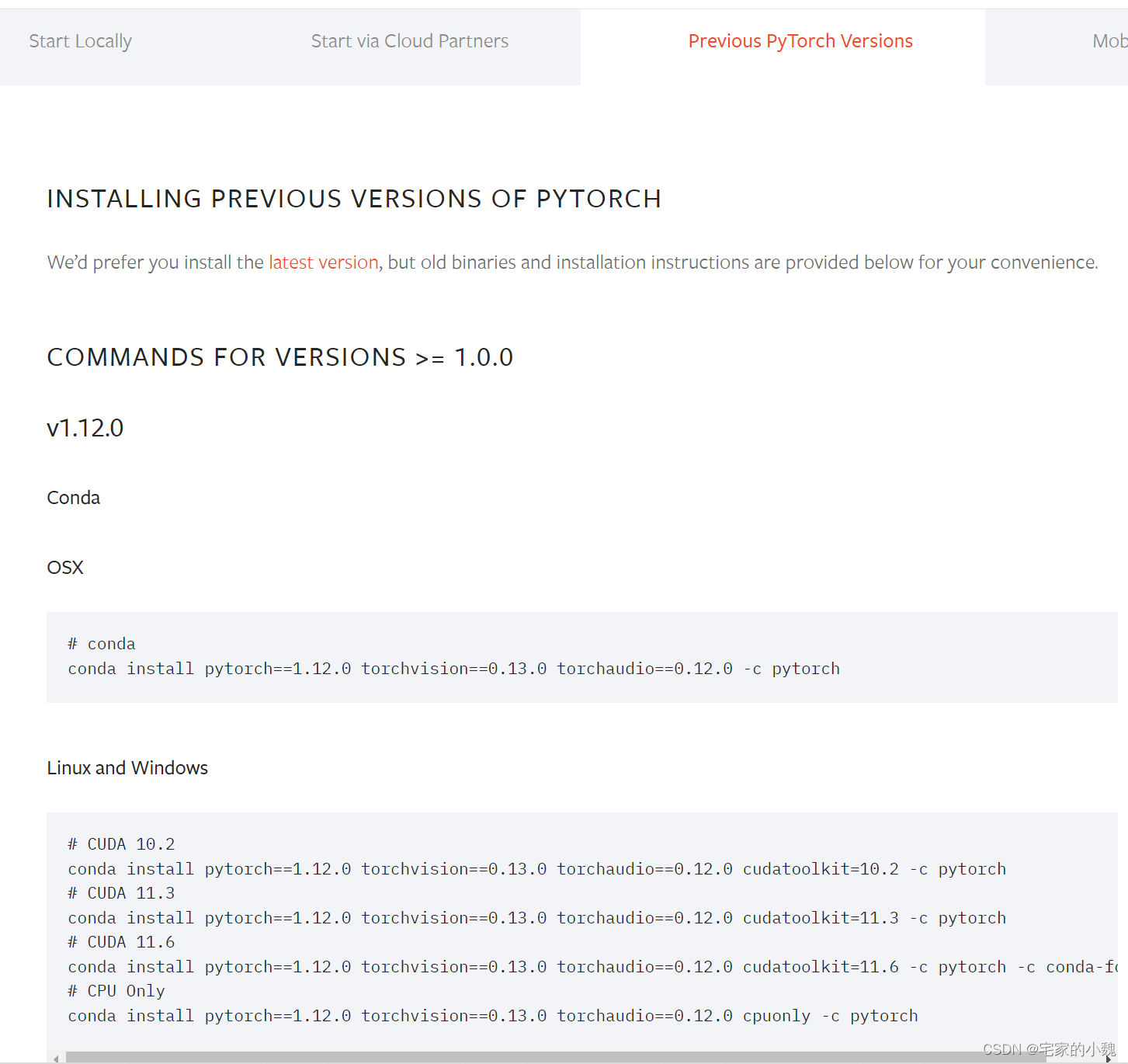Click the '# CPU Only' comment
Image resolution: width=1128 pixels, height=1064 pixels.
(116, 991)
